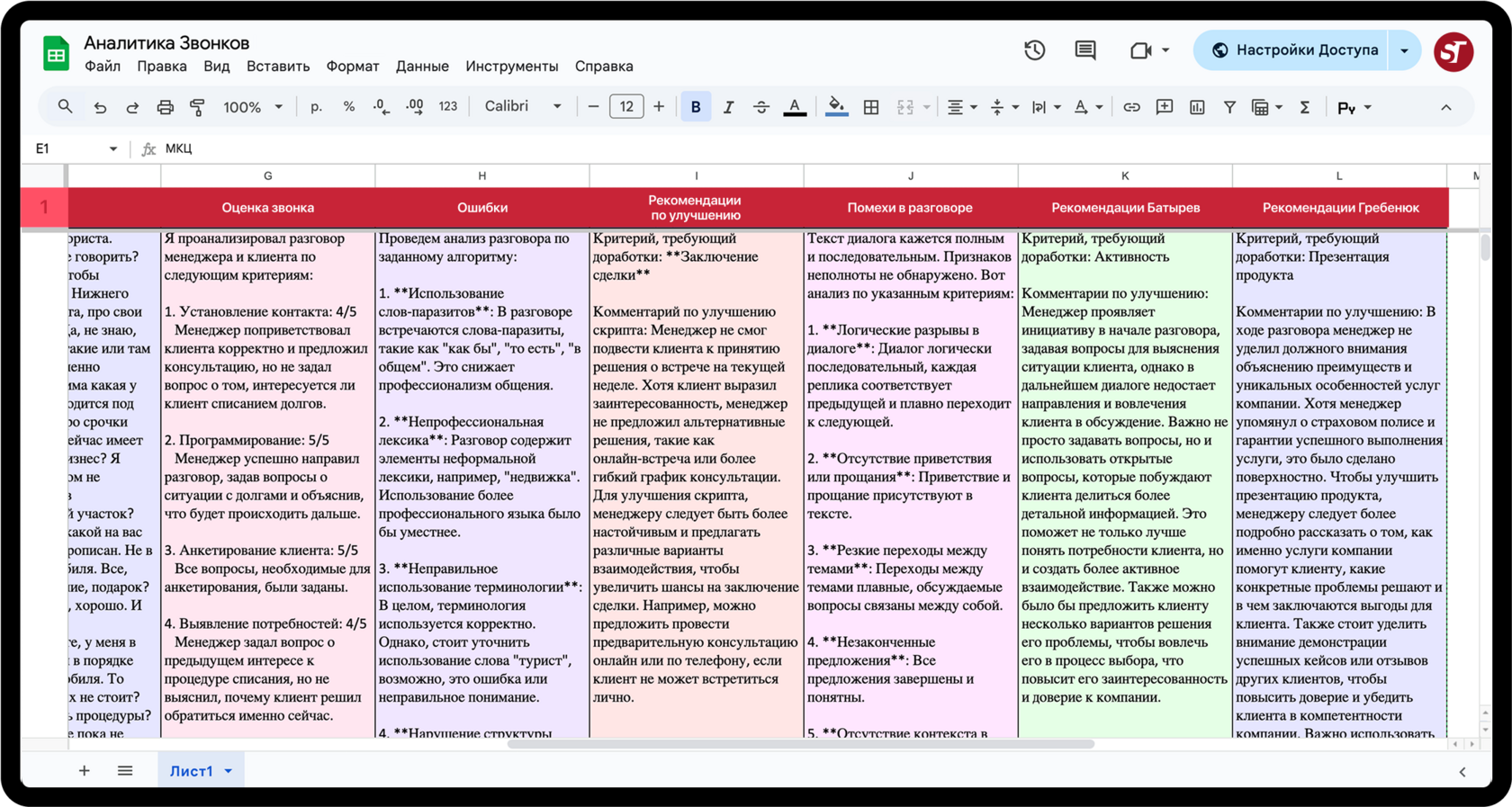Show the all sheets list
The height and width of the screenshot is (807, 1512).
[125, 771]
